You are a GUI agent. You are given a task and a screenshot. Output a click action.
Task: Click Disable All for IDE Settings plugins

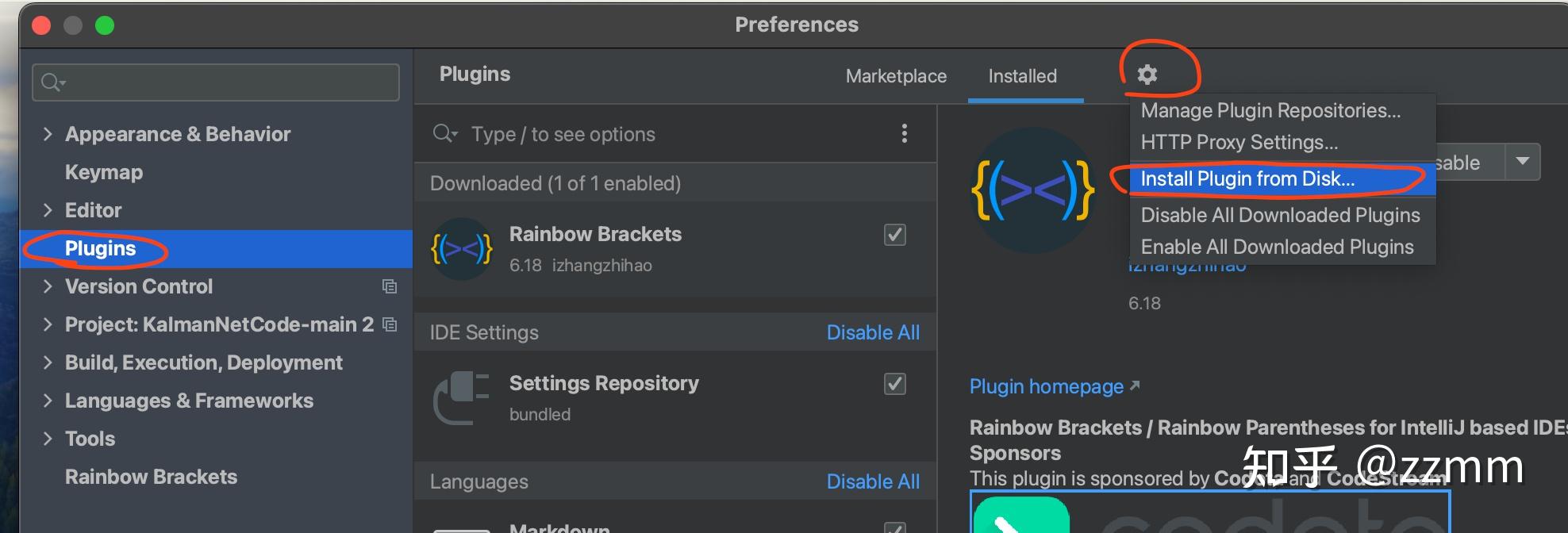click(x=873, y=332)
